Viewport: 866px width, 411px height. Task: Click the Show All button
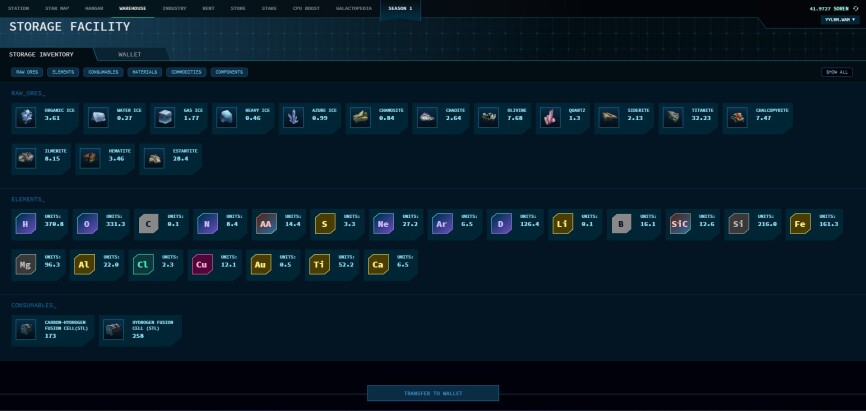point(837,72)
